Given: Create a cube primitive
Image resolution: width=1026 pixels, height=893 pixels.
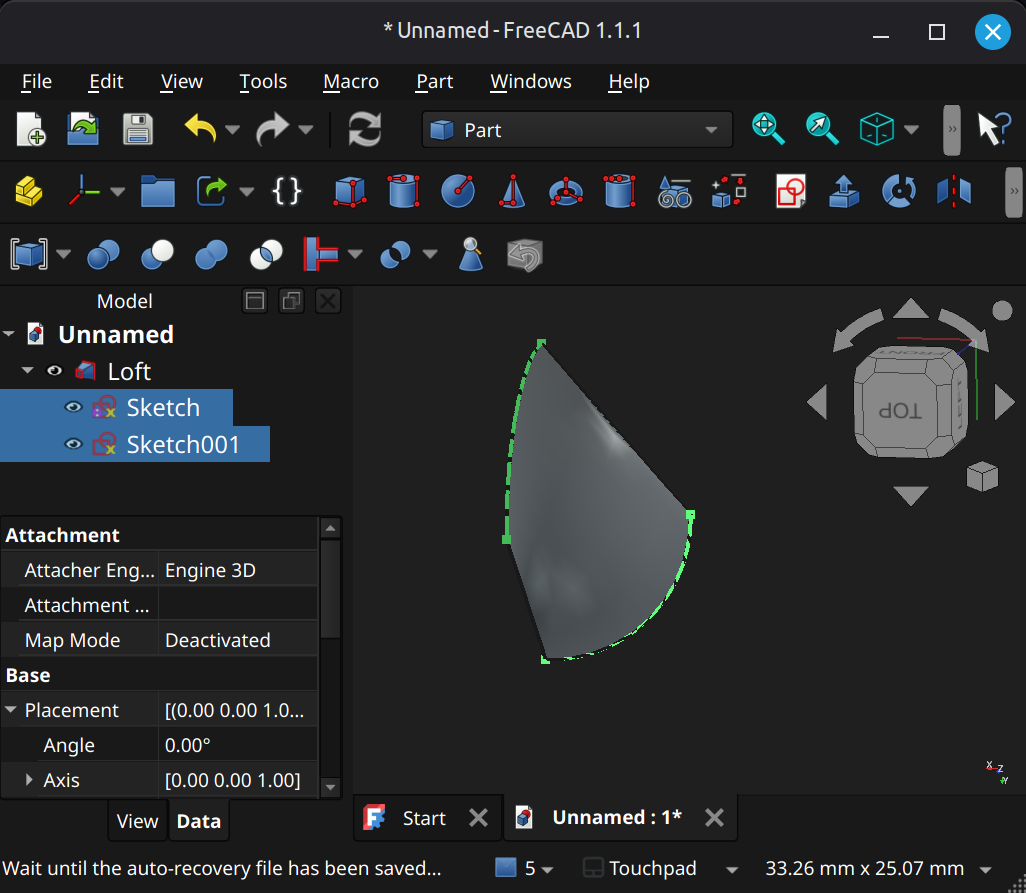Looking at the screenshot, I should pyautogui.click(x=350, y=192).
